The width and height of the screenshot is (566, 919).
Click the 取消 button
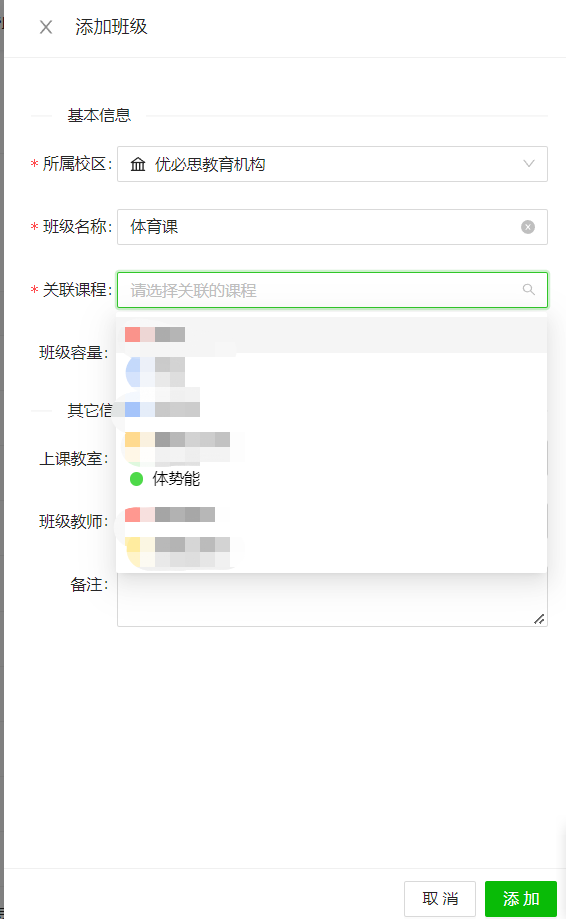[x=439, y=898]
